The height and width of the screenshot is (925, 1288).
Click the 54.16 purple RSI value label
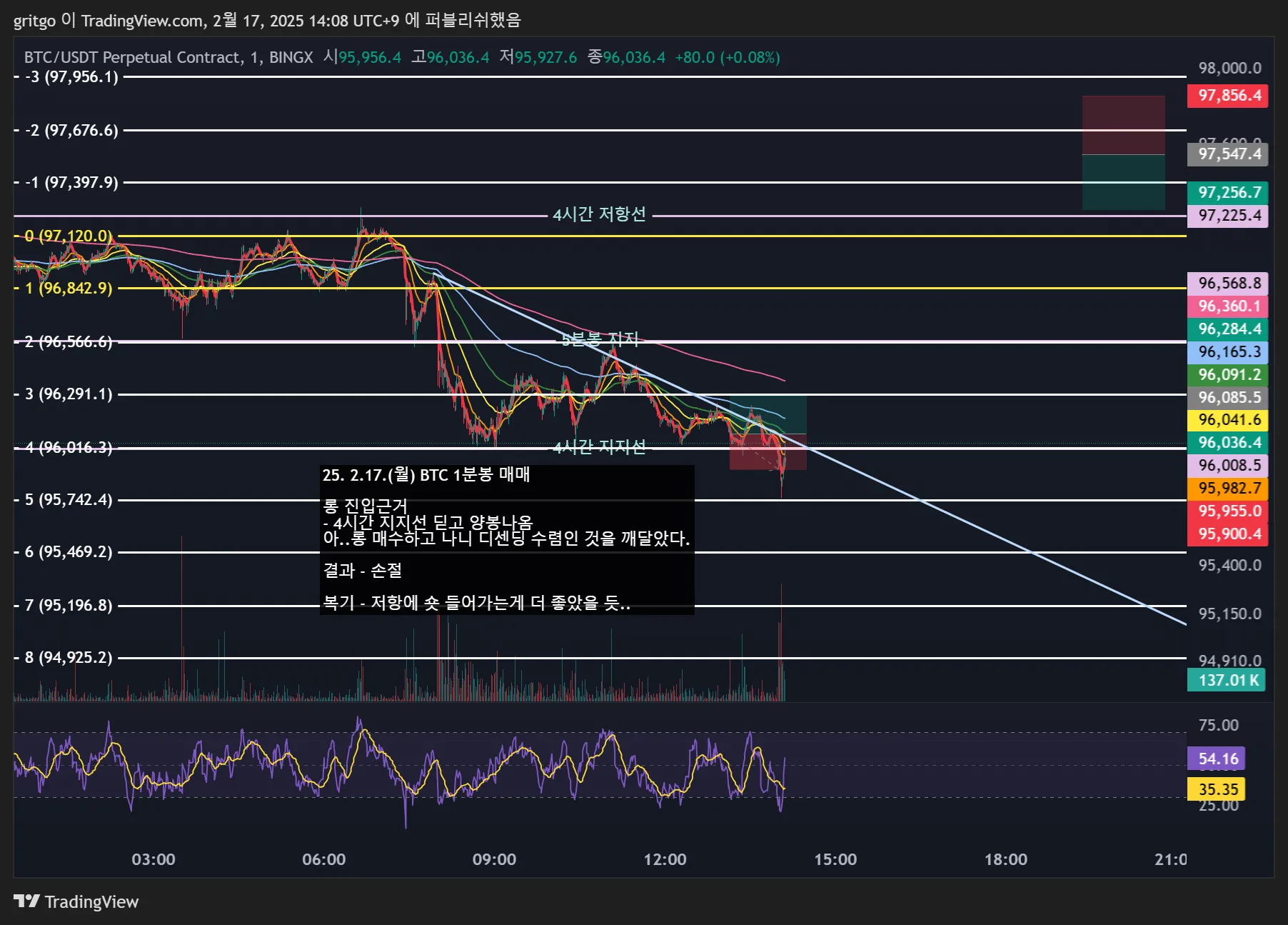1217,759
